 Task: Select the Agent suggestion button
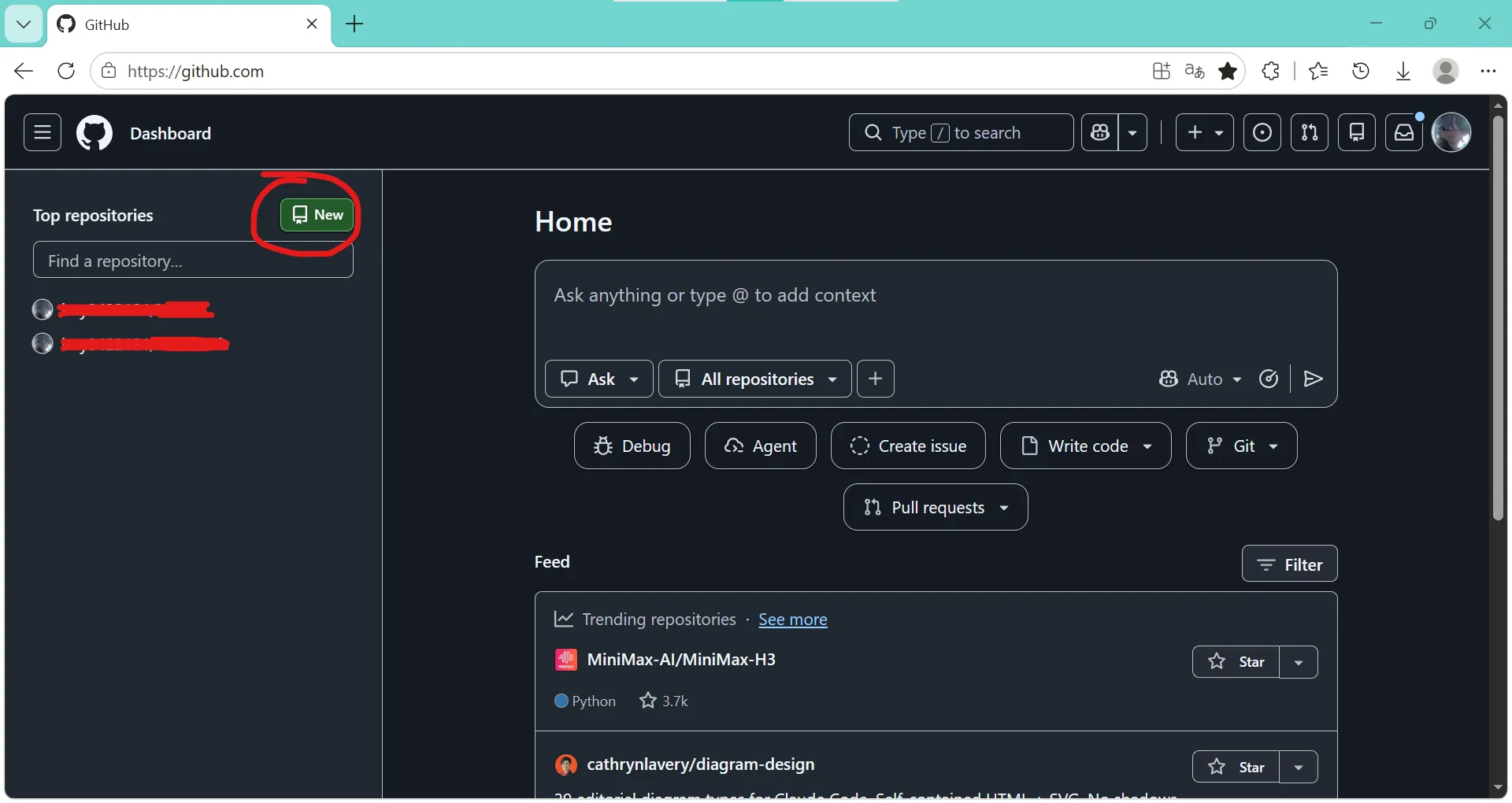760,446
